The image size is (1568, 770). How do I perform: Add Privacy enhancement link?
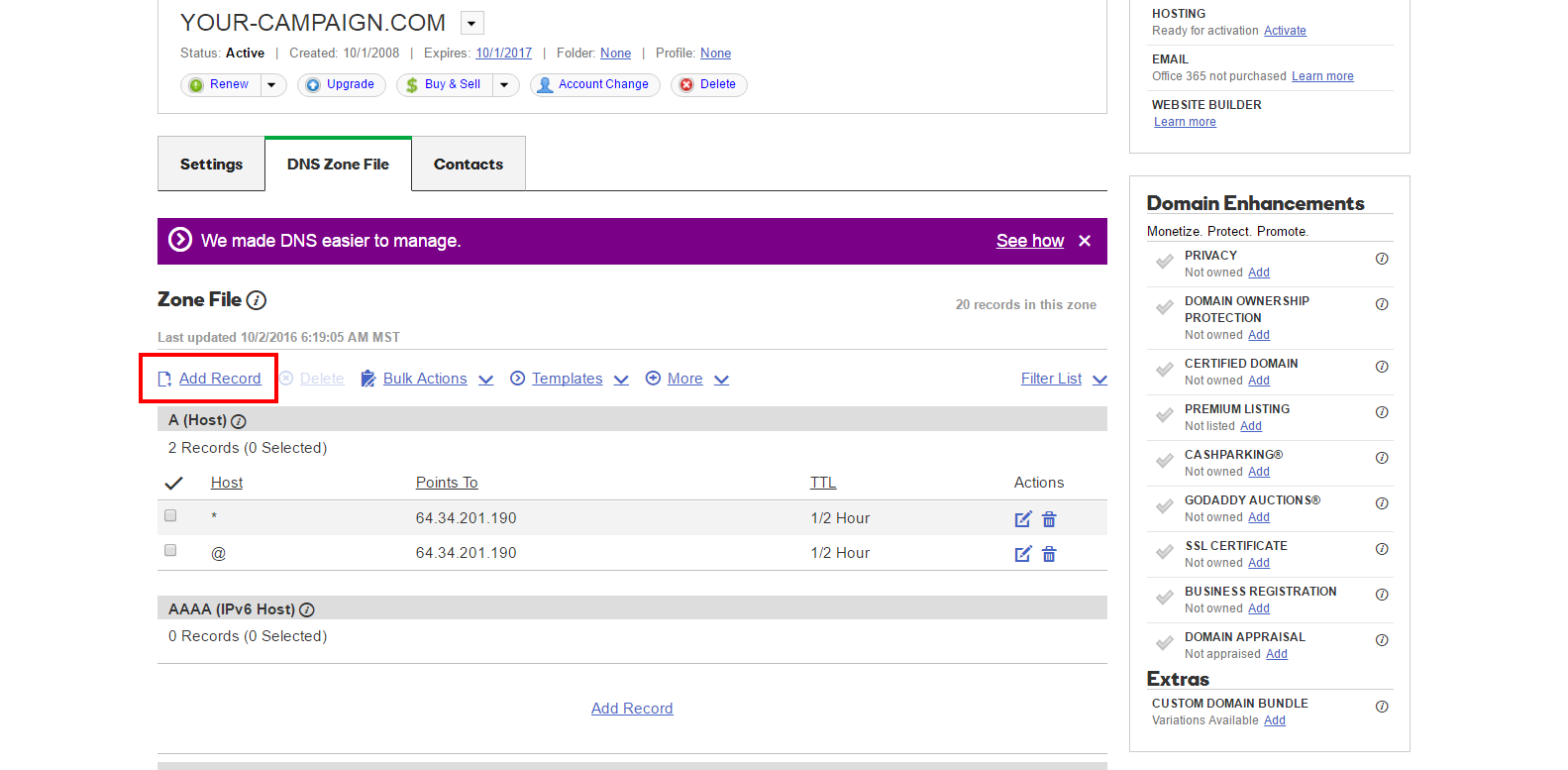[x=1259, y=273]
